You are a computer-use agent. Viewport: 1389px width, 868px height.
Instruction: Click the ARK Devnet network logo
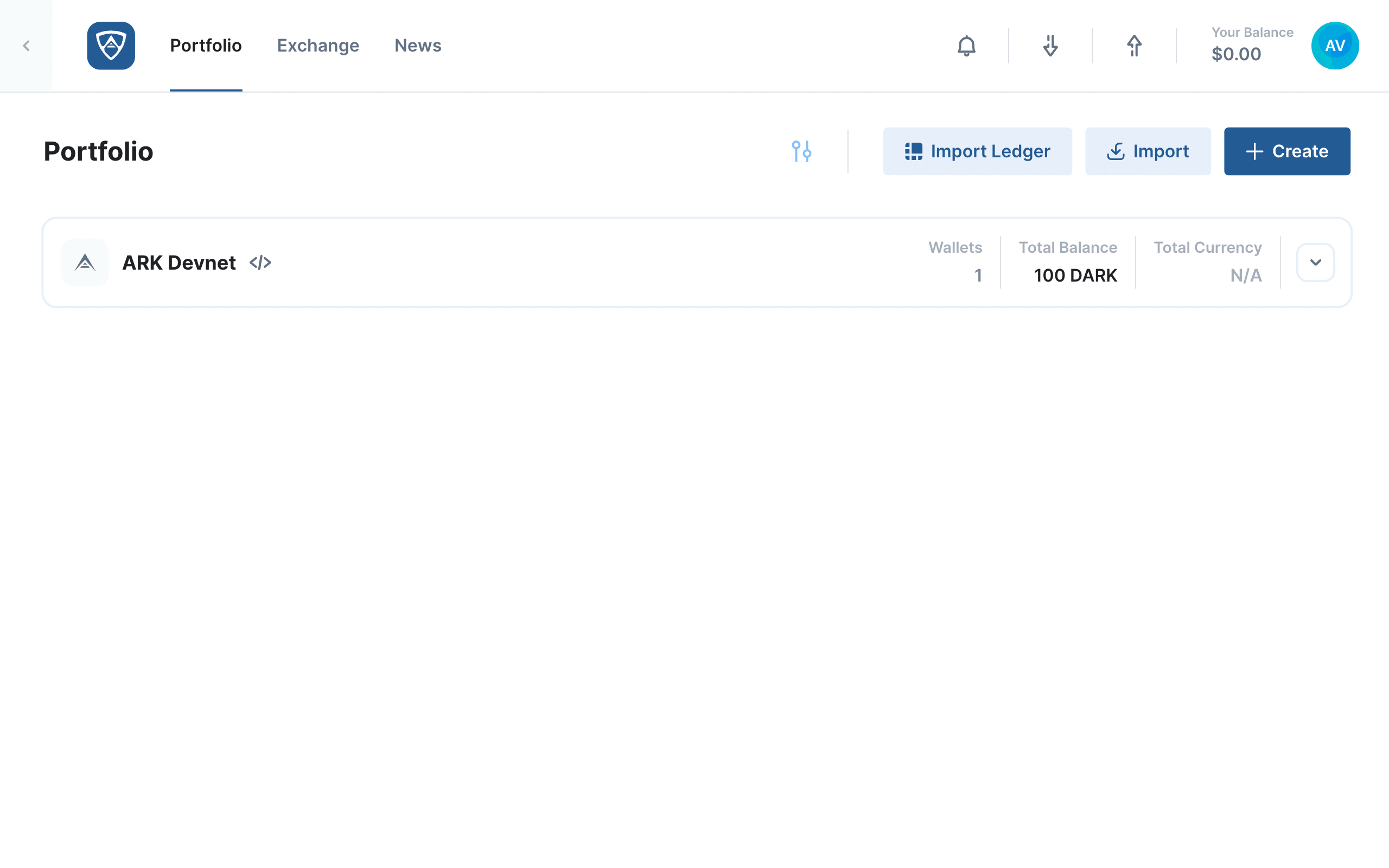click(x=85, y=263)
